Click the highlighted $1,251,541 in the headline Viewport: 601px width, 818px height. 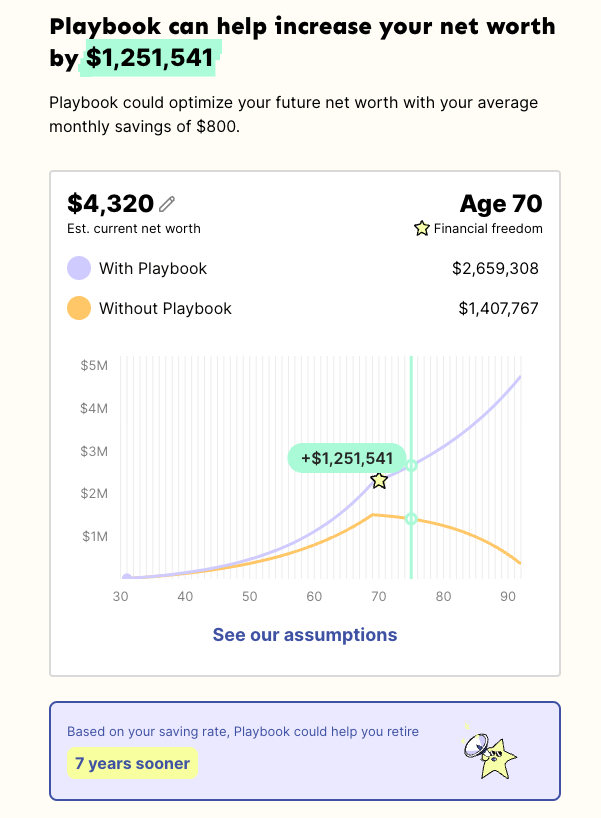[x=150, y=59]
